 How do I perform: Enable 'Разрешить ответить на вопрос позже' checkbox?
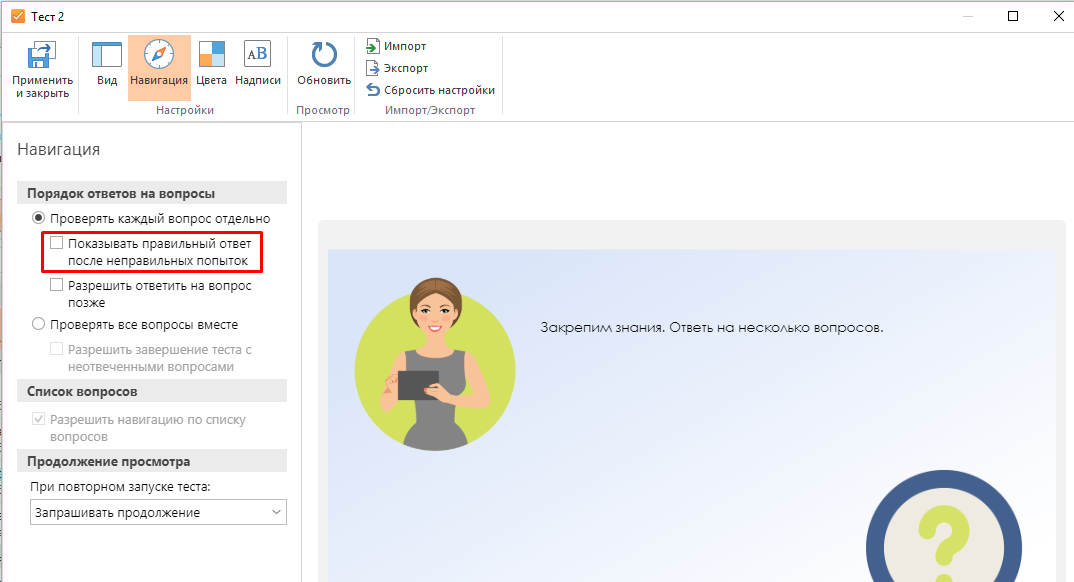tap(57, 285)
